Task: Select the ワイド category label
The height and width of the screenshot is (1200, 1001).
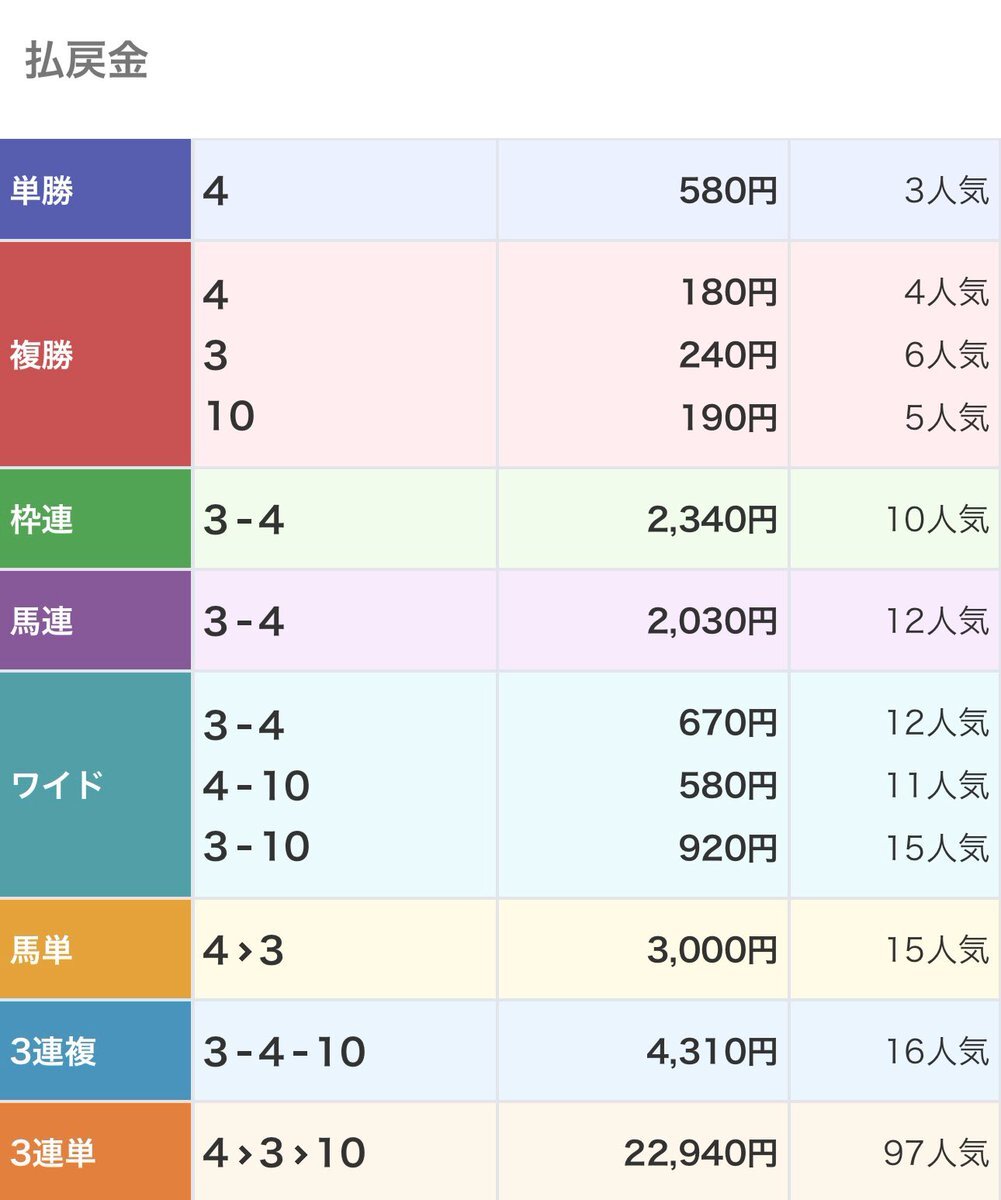Action: pos(95,785)
